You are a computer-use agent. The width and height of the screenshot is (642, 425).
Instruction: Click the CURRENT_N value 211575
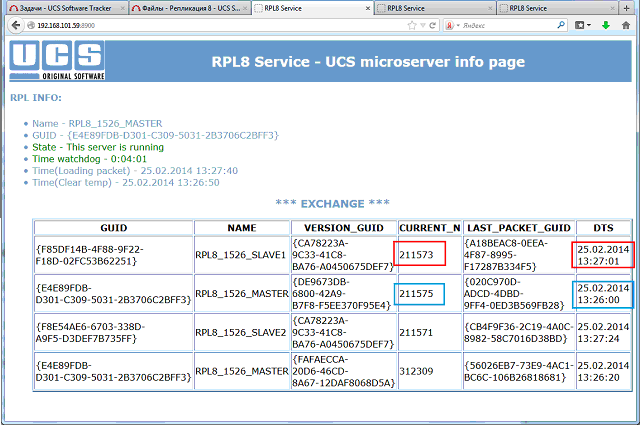click(x=416, y=294)
